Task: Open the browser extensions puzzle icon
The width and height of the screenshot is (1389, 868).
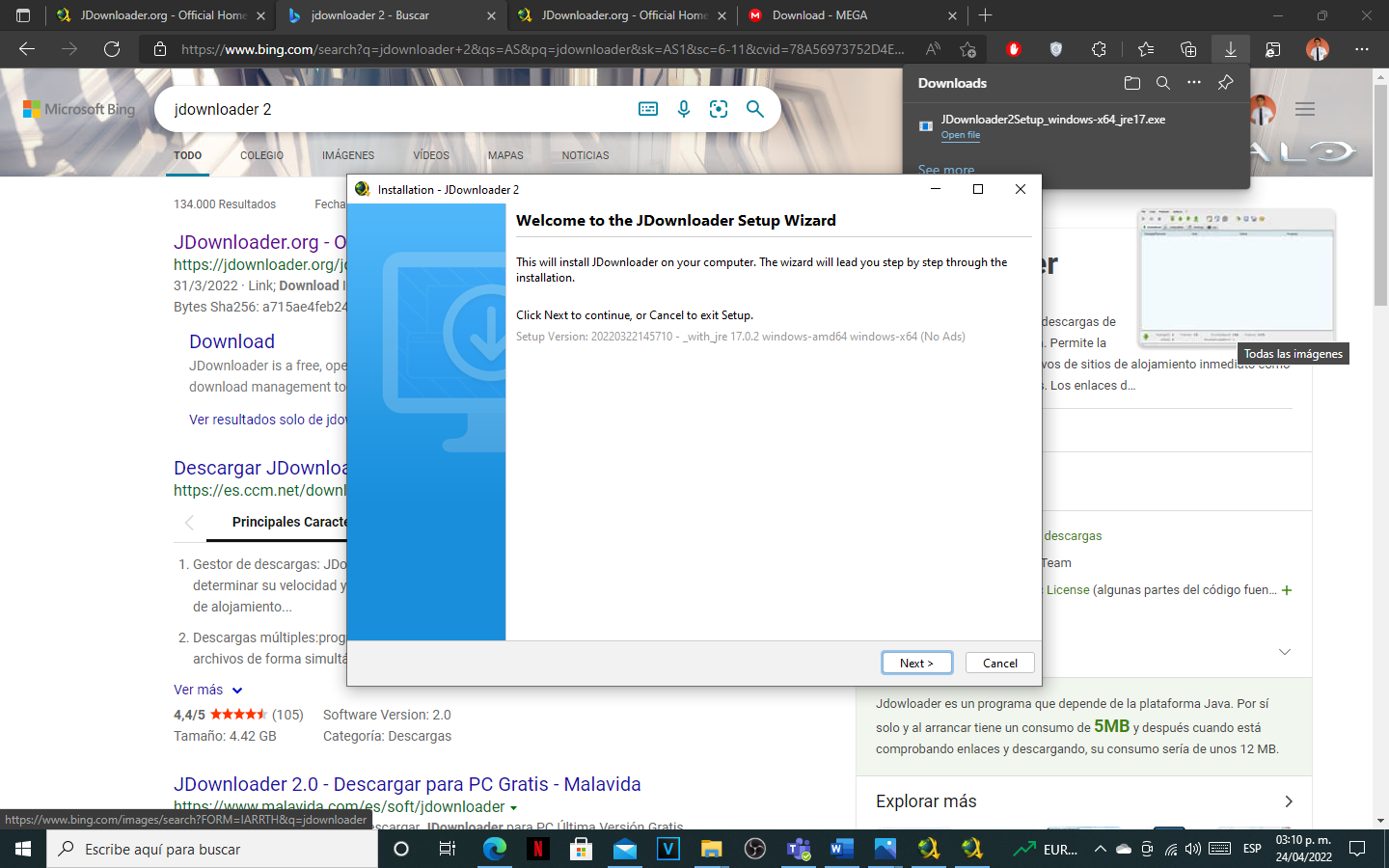Action: (x=1099, y=49)
